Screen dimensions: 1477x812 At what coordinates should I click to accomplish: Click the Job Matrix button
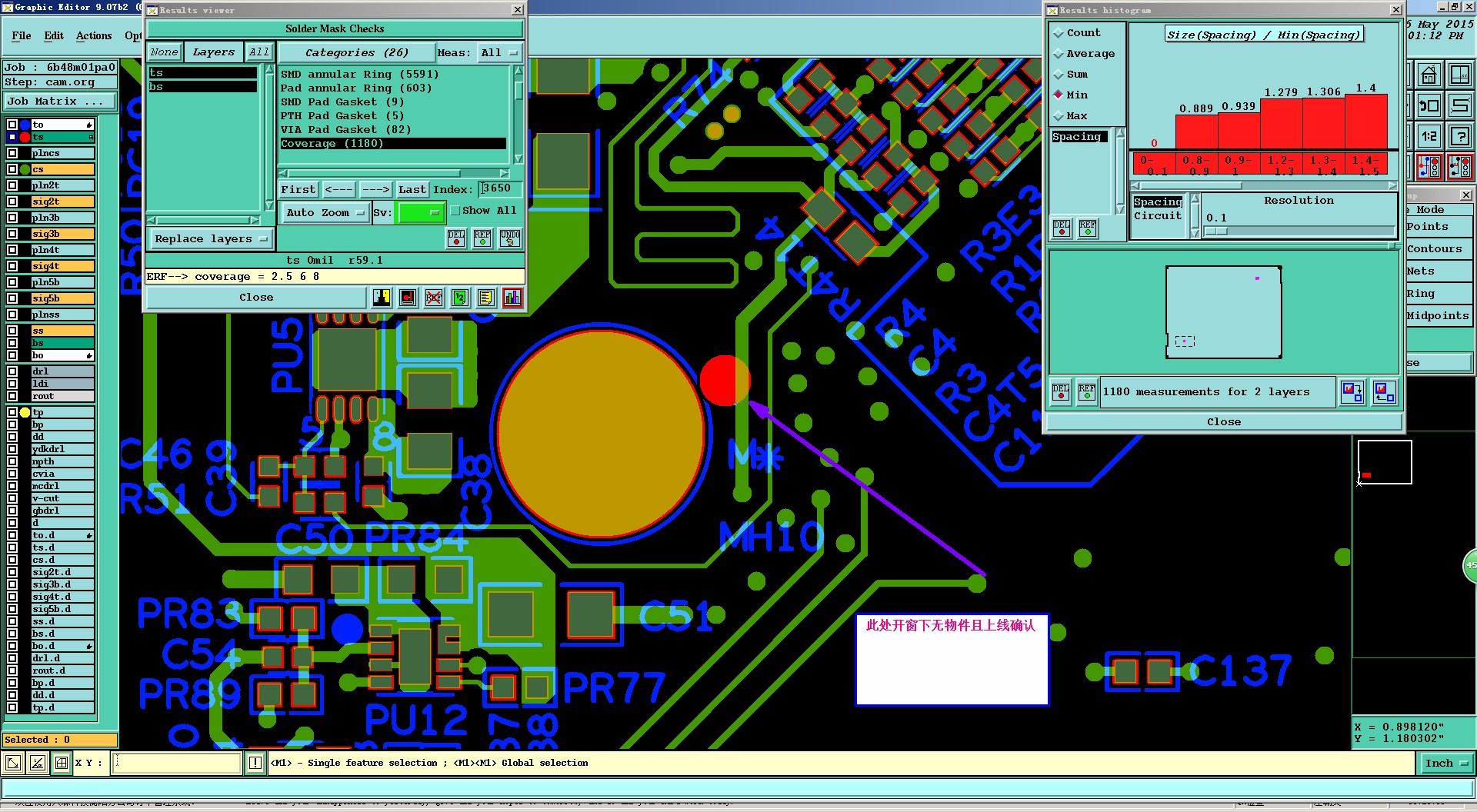click(x=60, y=101)
